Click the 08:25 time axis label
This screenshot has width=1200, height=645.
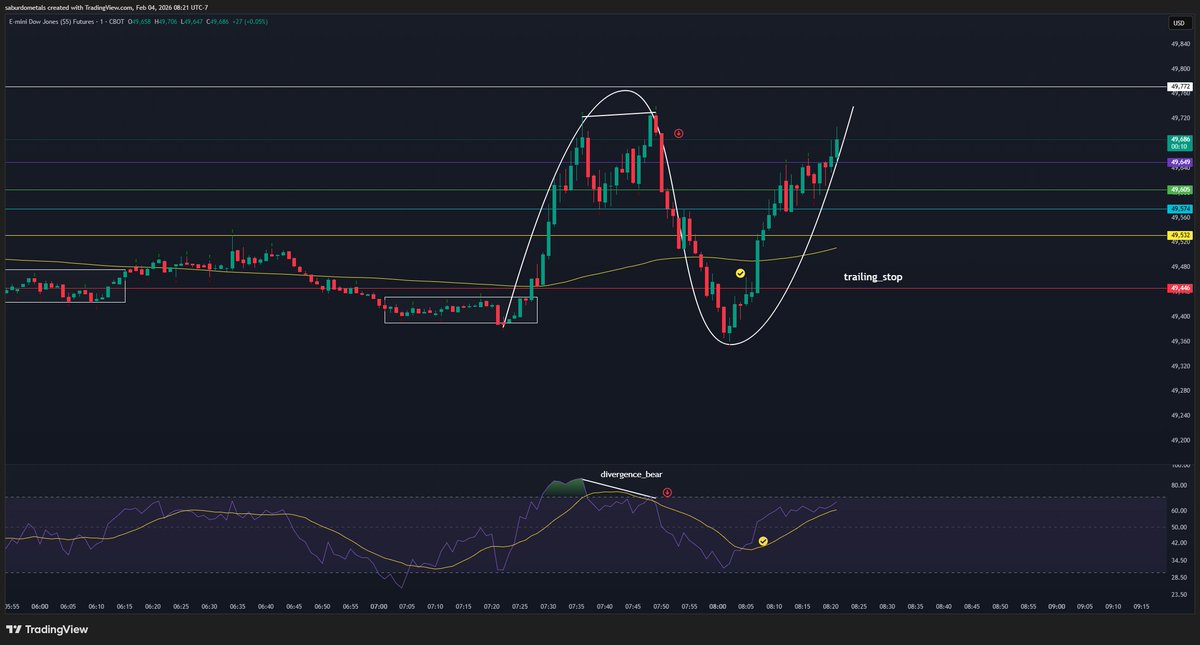(859, 606)
